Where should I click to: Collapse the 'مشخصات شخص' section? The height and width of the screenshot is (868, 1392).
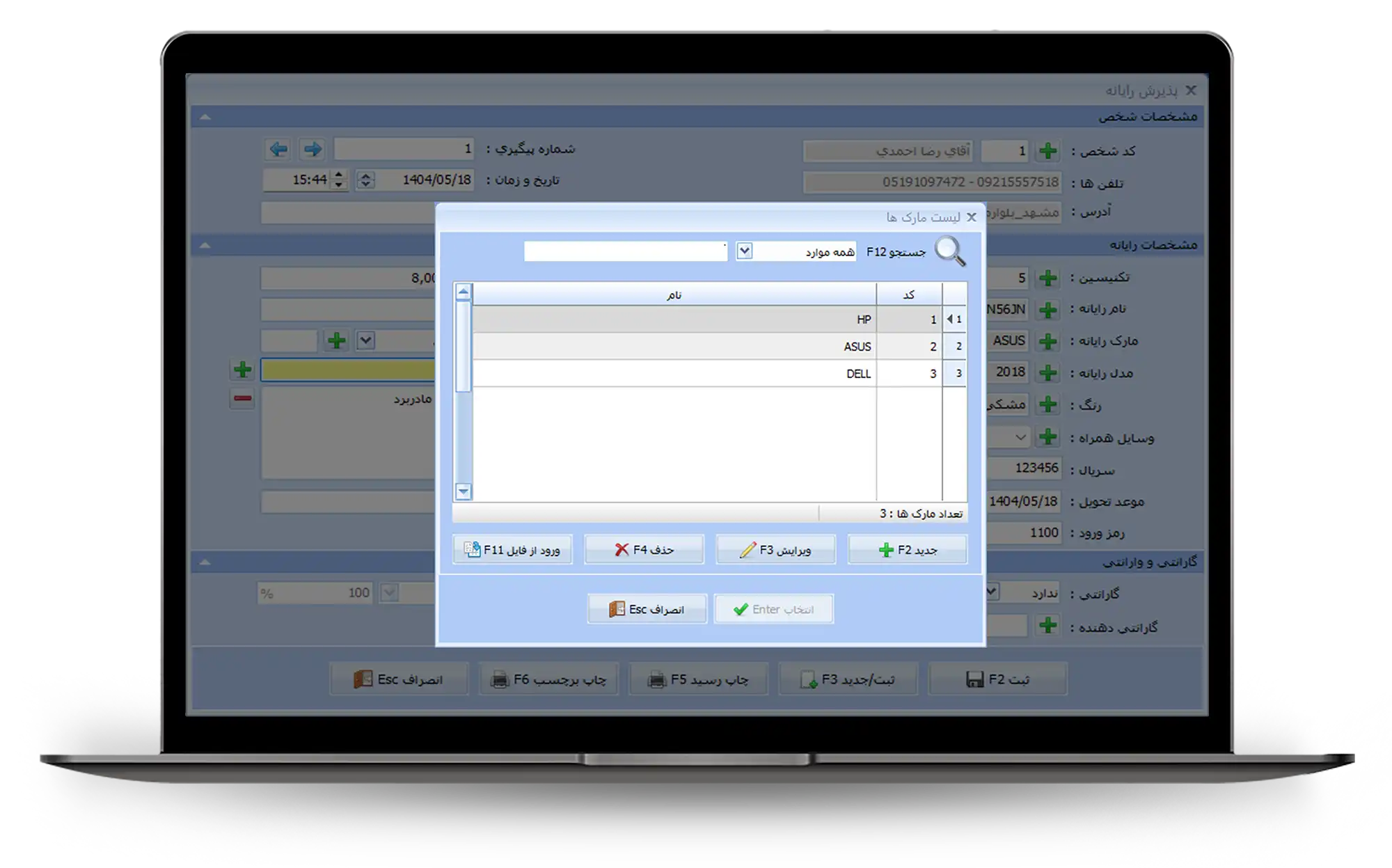205,117
